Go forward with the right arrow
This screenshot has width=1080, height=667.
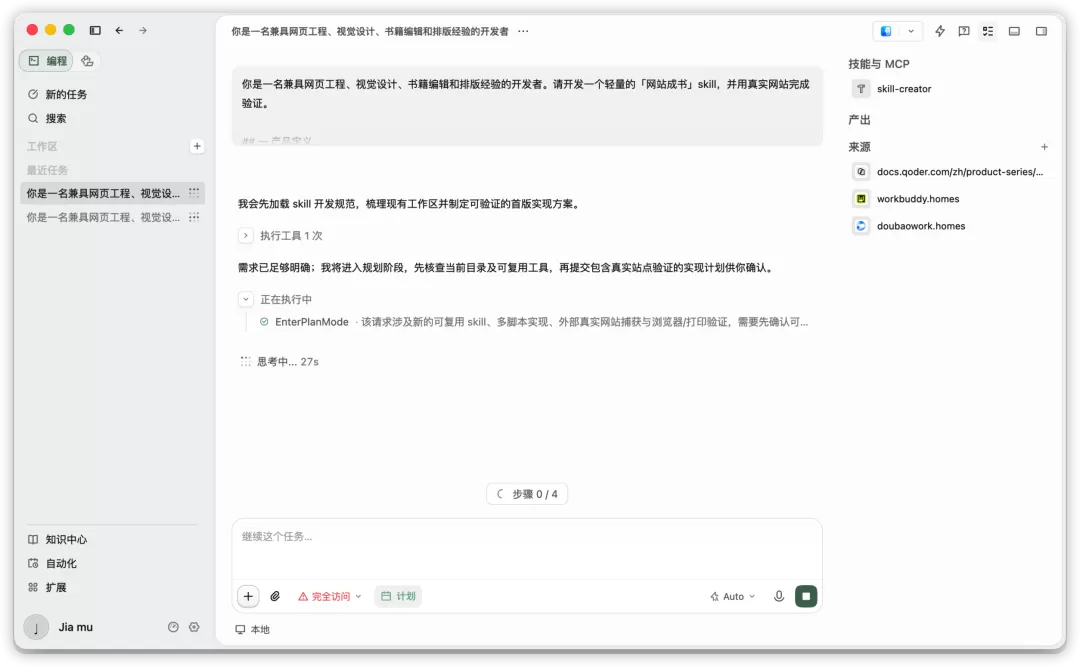click(143, 30)
